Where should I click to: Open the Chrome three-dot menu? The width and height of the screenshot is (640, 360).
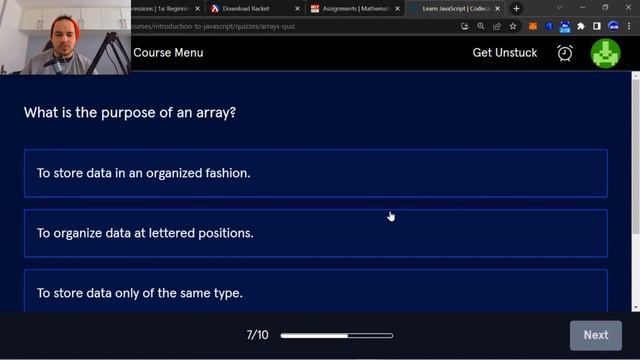(x=629, y=26)
